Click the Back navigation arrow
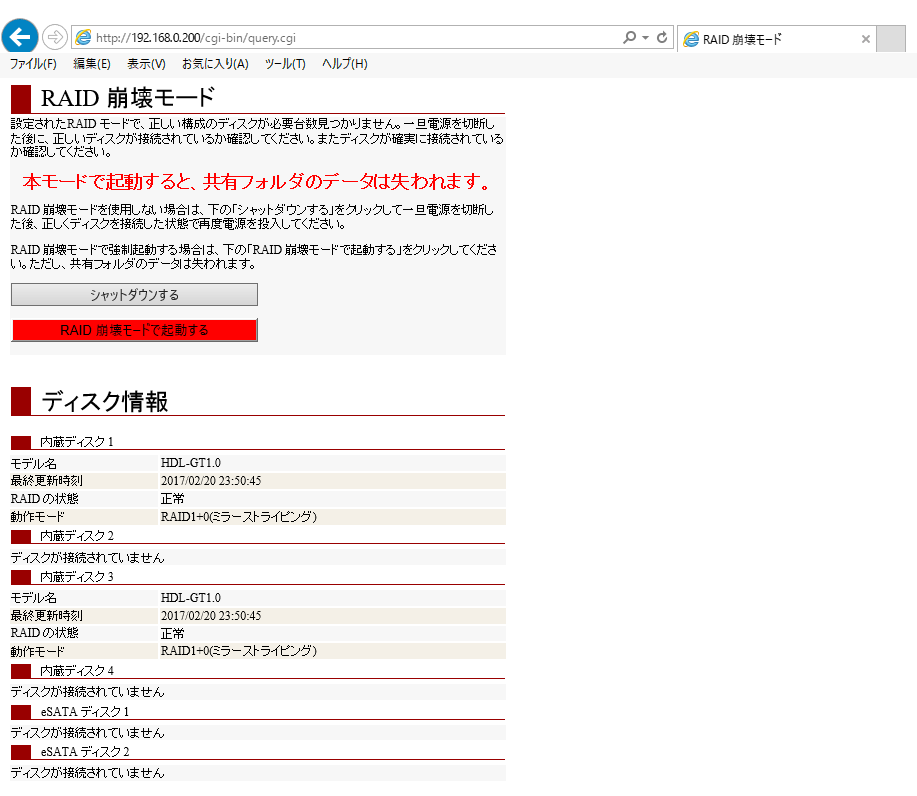Screen dimensions: 917x796 point(19,36)
